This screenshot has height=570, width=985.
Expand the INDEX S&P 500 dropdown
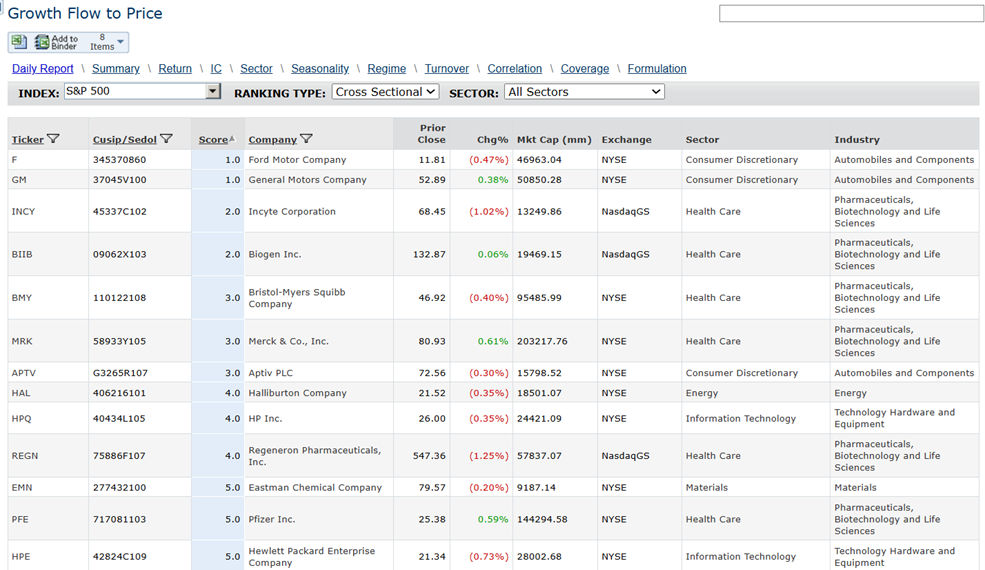pos(213,92)
